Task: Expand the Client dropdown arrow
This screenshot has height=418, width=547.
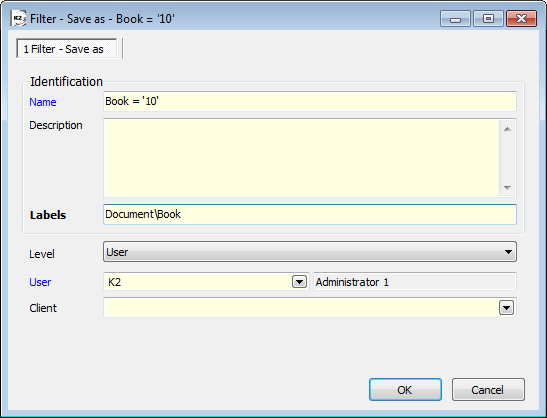Action: [507, 308]
